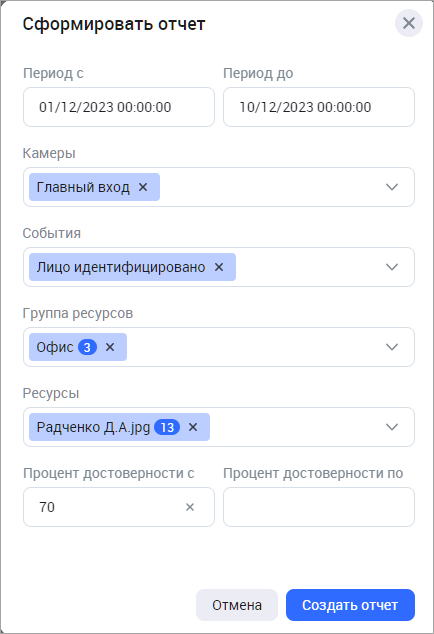Remove the Лицо идентифицировано event tag
This screenshot has height=634, width=434.
point(219,267)
